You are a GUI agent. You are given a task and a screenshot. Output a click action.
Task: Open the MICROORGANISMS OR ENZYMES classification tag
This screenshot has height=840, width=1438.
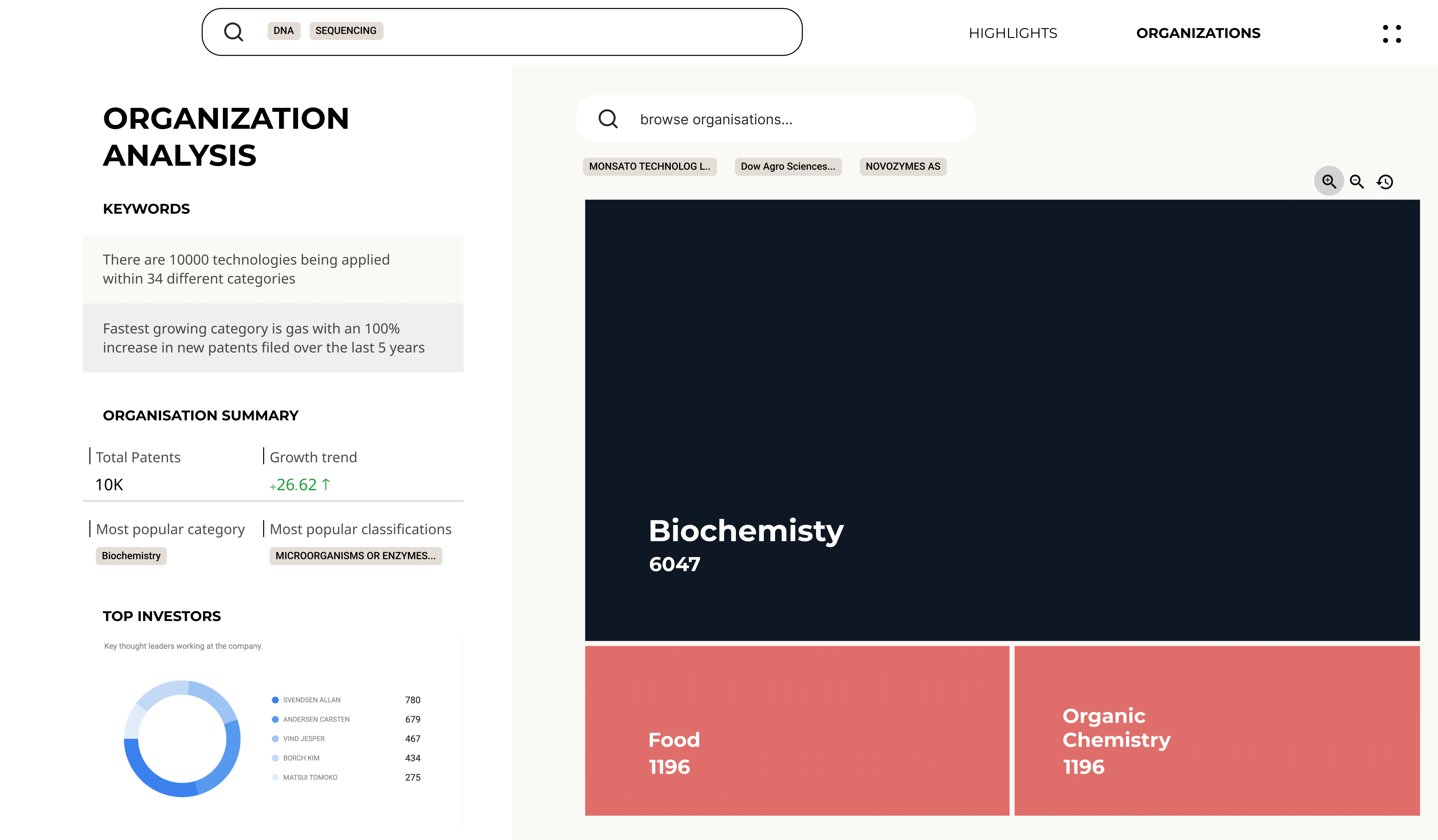tap(356, 556)
